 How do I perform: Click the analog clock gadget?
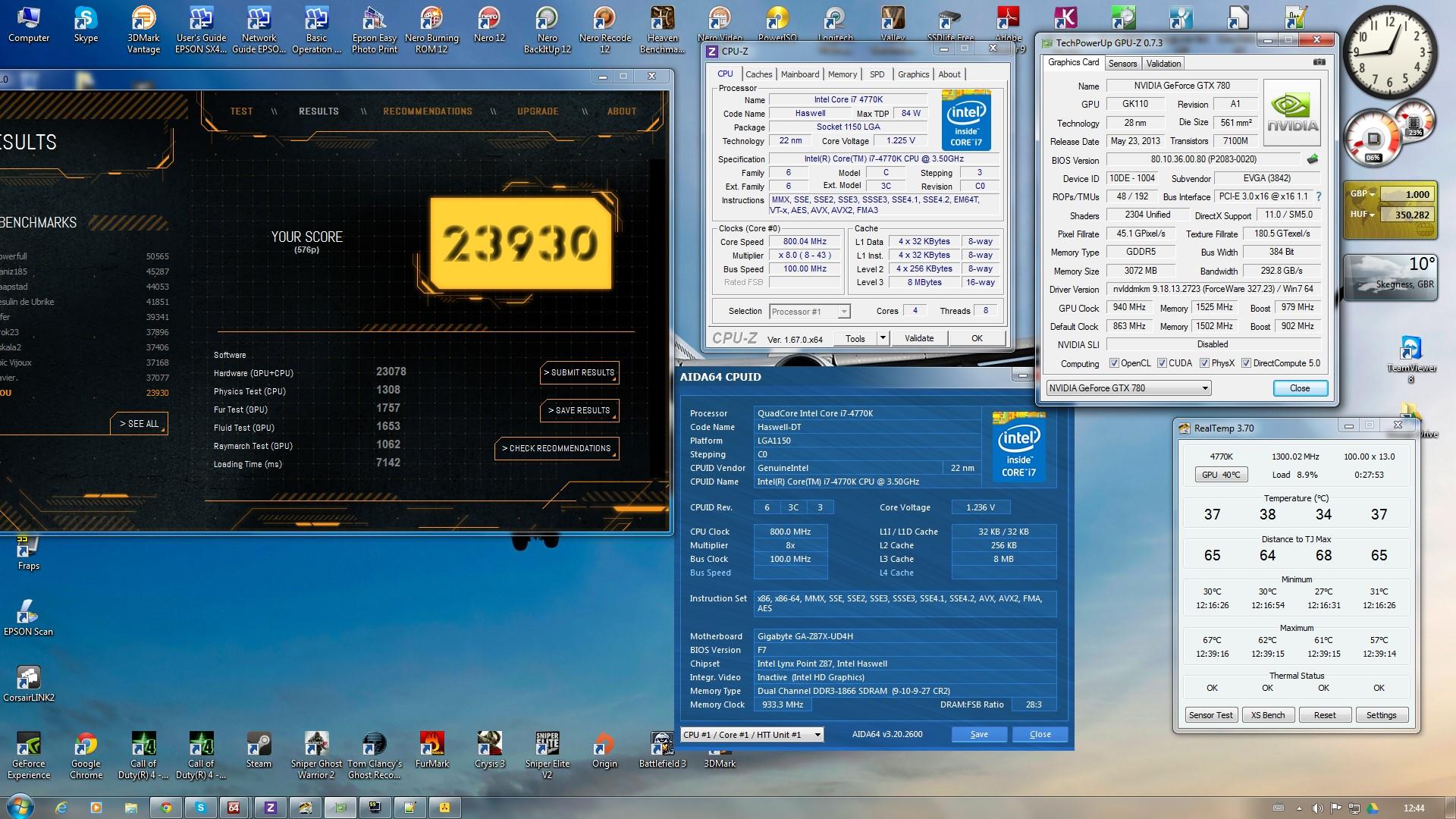(x=1389, y=53)
